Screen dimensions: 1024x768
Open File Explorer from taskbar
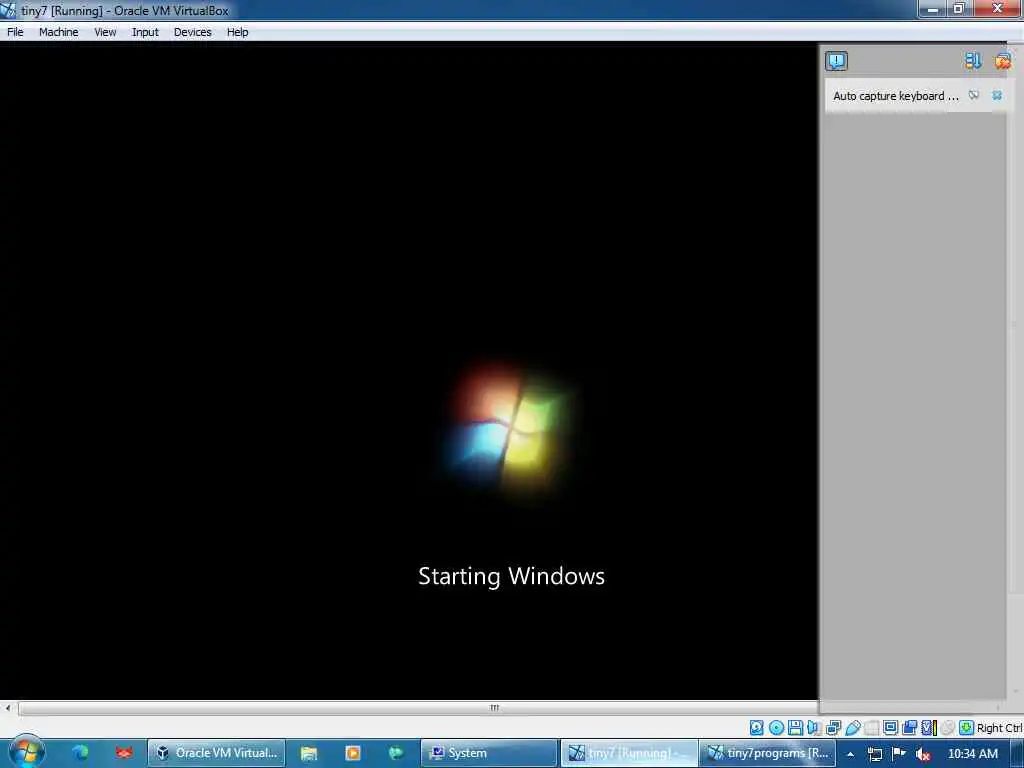[309, 753]
